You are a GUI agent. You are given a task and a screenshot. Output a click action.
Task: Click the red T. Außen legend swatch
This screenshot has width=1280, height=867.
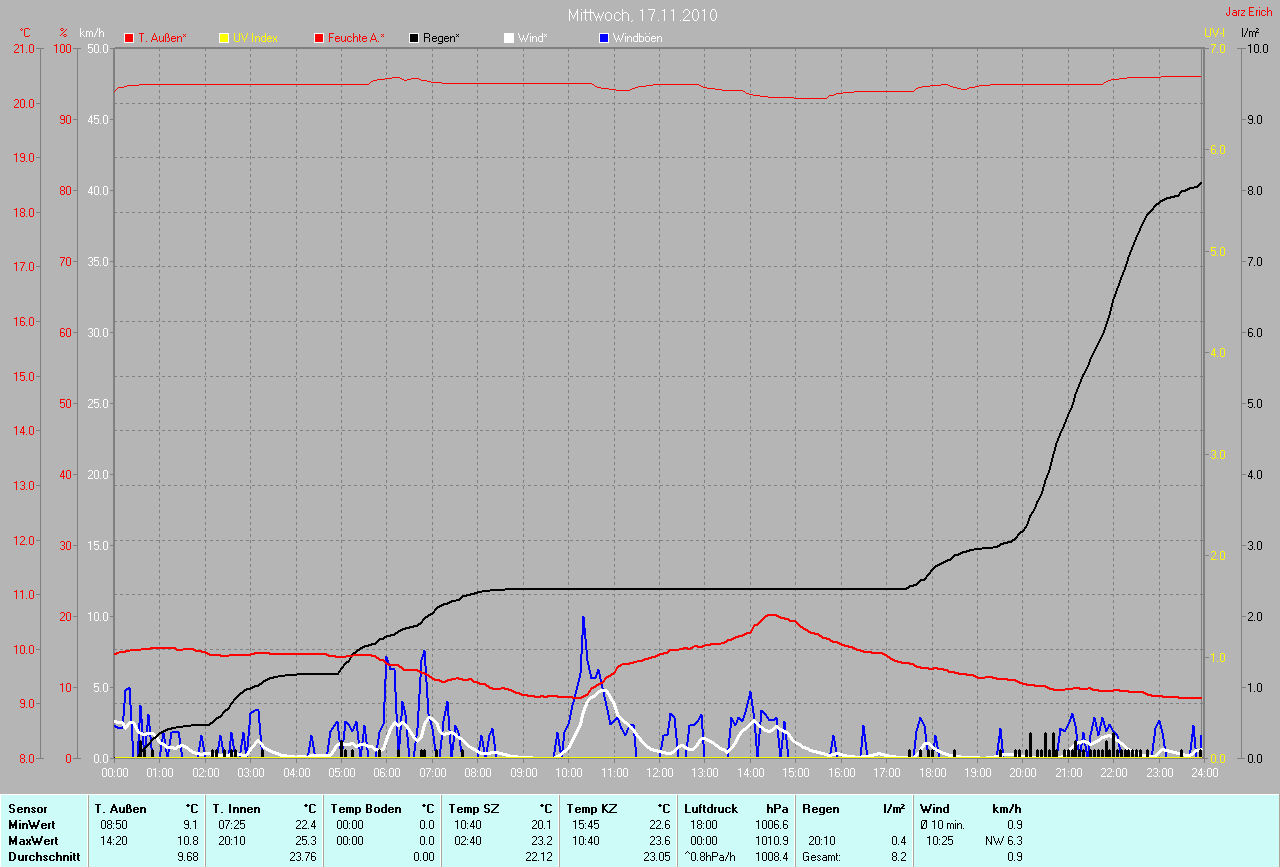coord(129,38)
